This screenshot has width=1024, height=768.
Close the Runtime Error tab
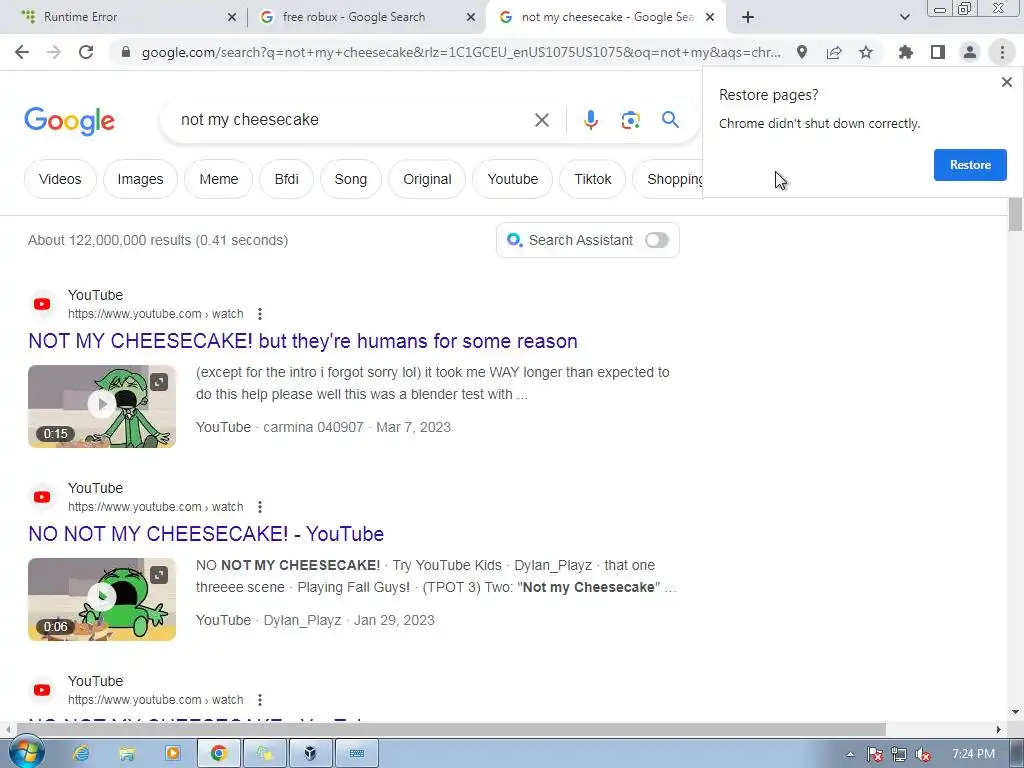pos(232,18)
